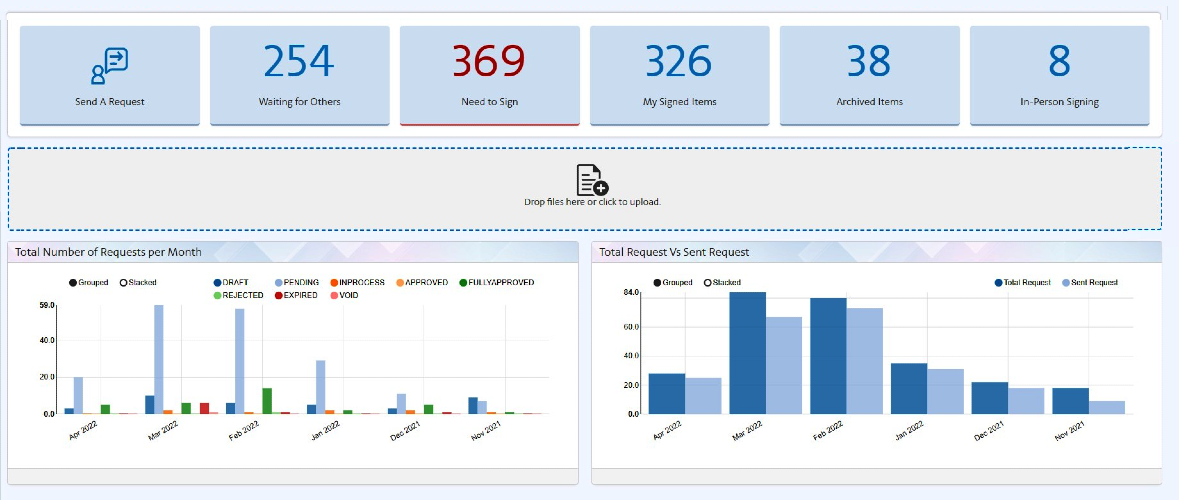Select Stacked in Total Request Vs Sent chart
Image resolution: width=1179 pixels, height=500 pixels.
[722, 283]
